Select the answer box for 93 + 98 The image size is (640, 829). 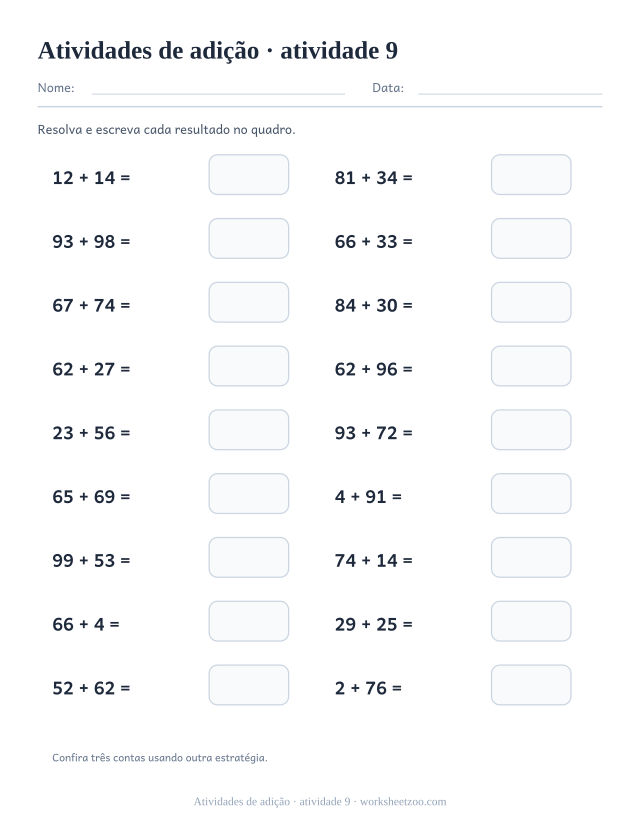coord(248,238)
